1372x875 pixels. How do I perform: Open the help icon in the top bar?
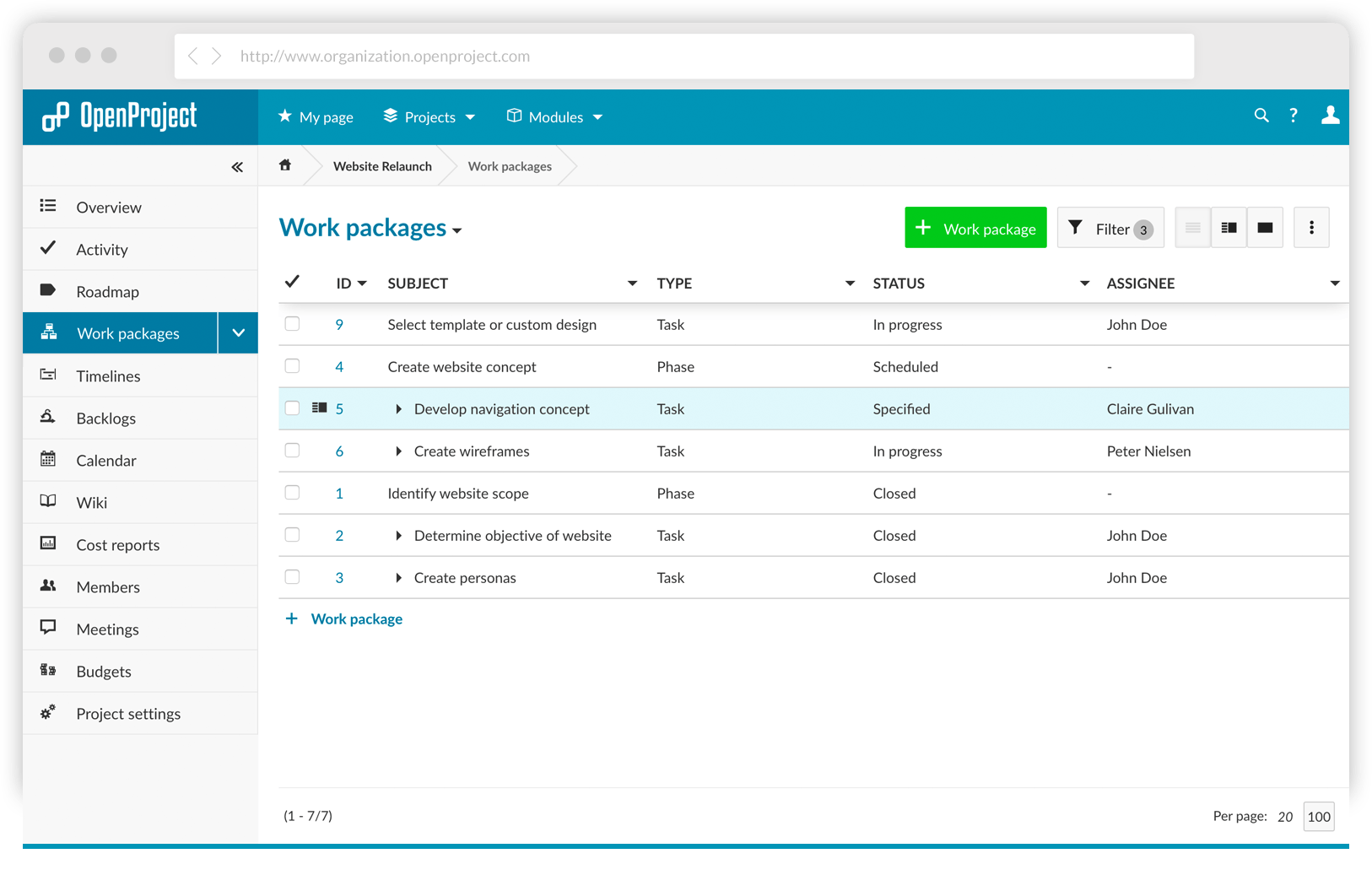click(1294, 116)
